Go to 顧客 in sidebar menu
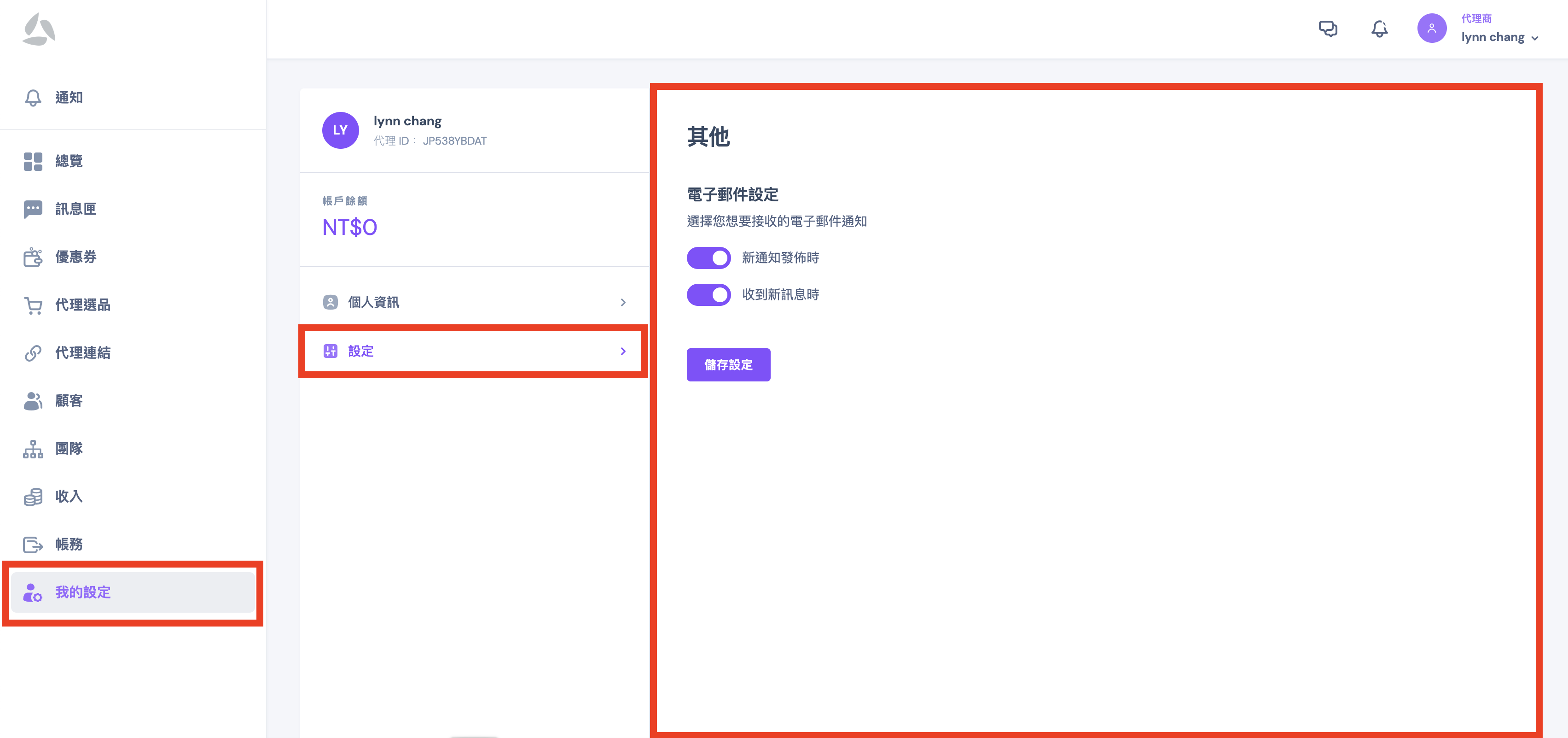Screen dimensions: 1568x738 (x=69, y=401)
